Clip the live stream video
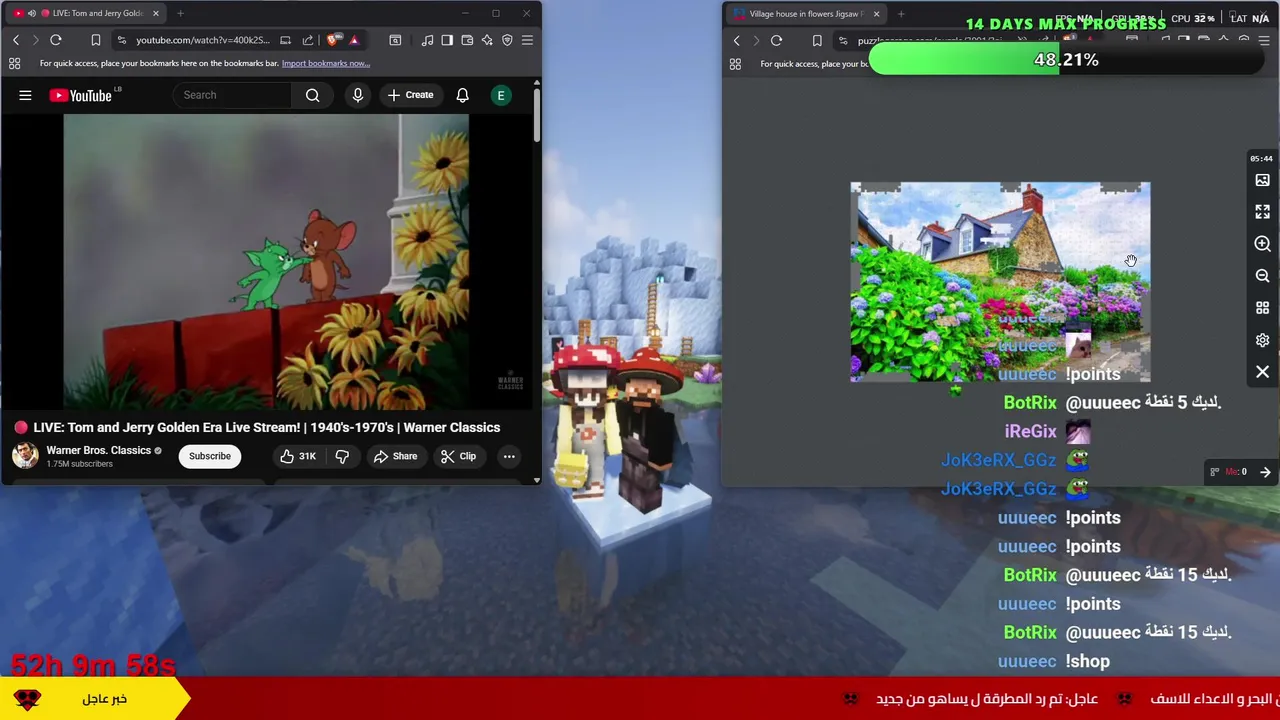Viewport: 1280px width, 720px height. click(458, 456)
